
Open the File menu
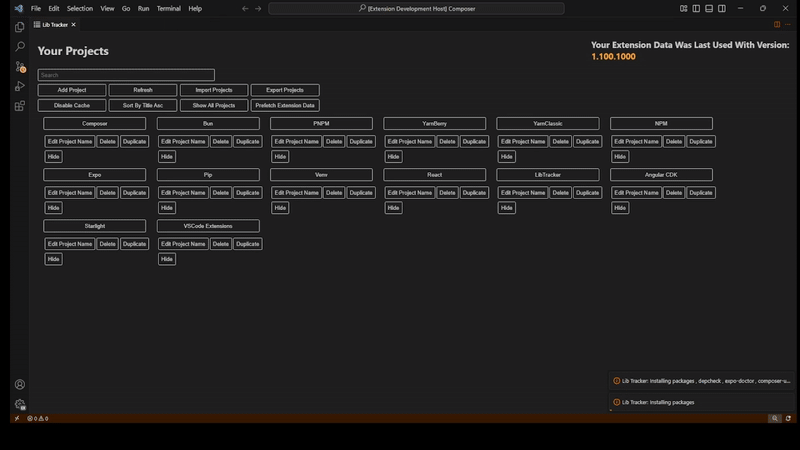pyautogui.click(x=36, y=8)
